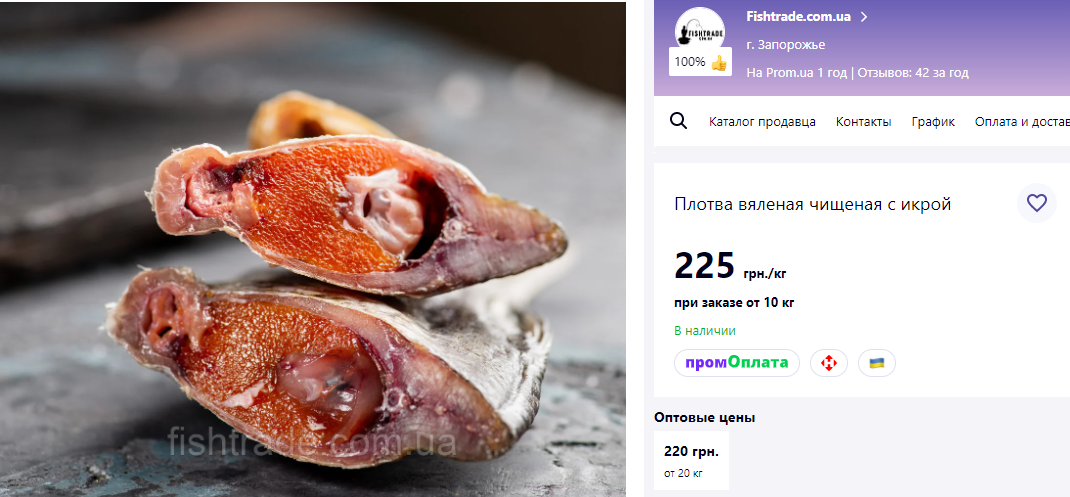Viewport: 1070px width, 497px height.
Task: Go to the Каталог продавца tab
Action: click(762, 122)
